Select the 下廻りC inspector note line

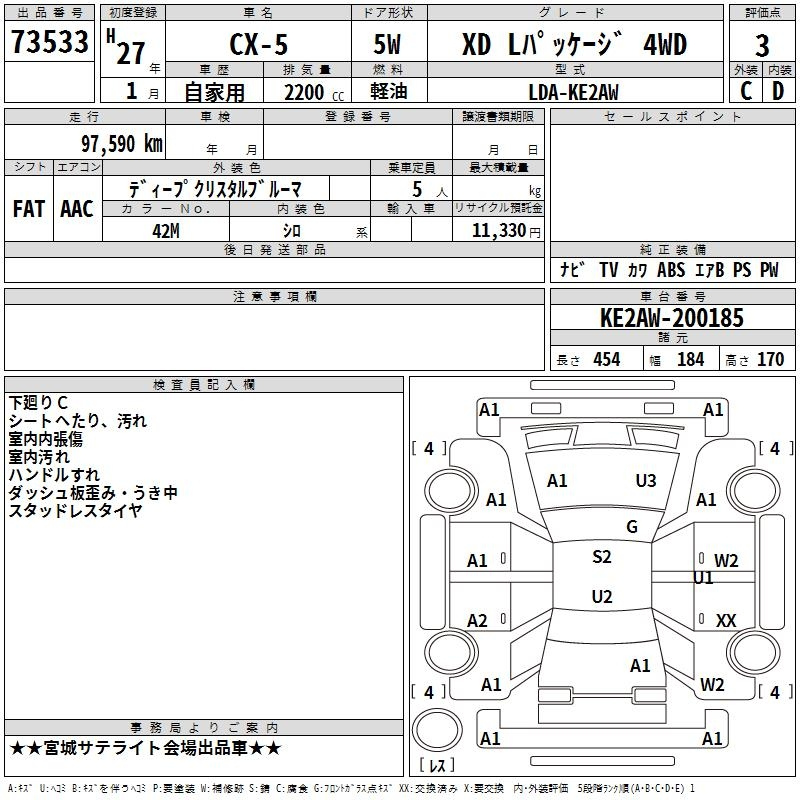click(38, 402)
